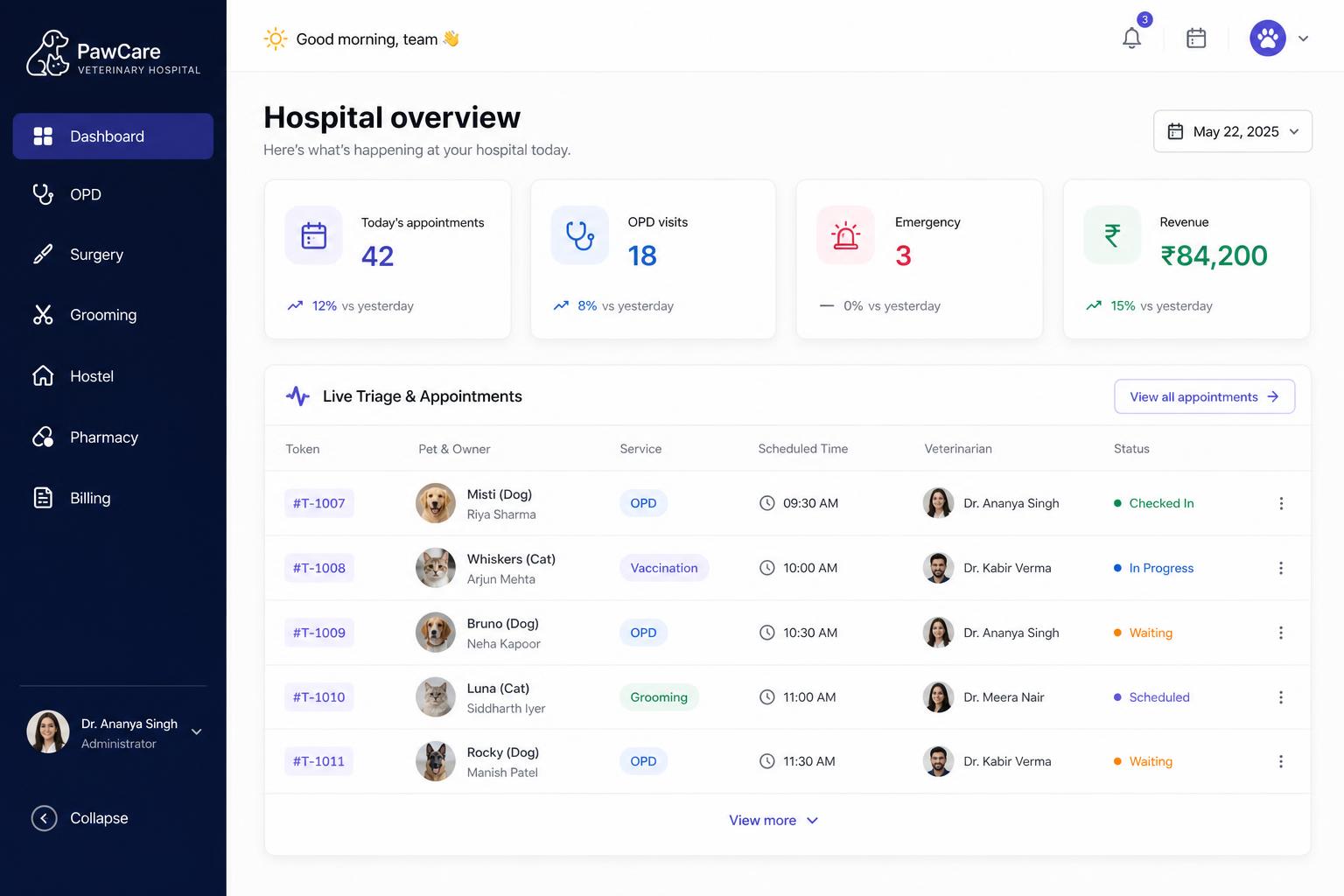Click the Pharmacy pill icon

tap(43, 437)
